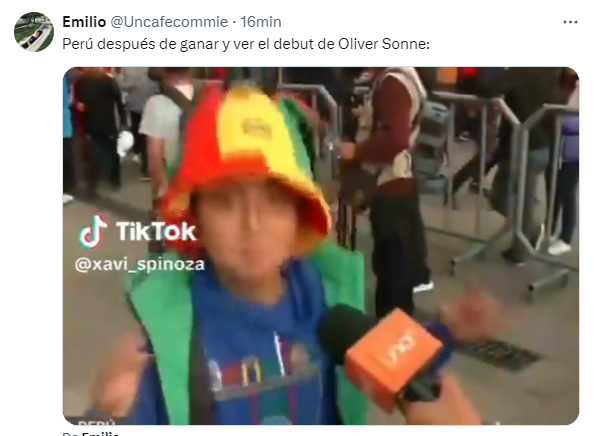Play the embedded video on the tweet
Image resolution: width=595 pixels, height=436 pixels.
click(321, 246)
